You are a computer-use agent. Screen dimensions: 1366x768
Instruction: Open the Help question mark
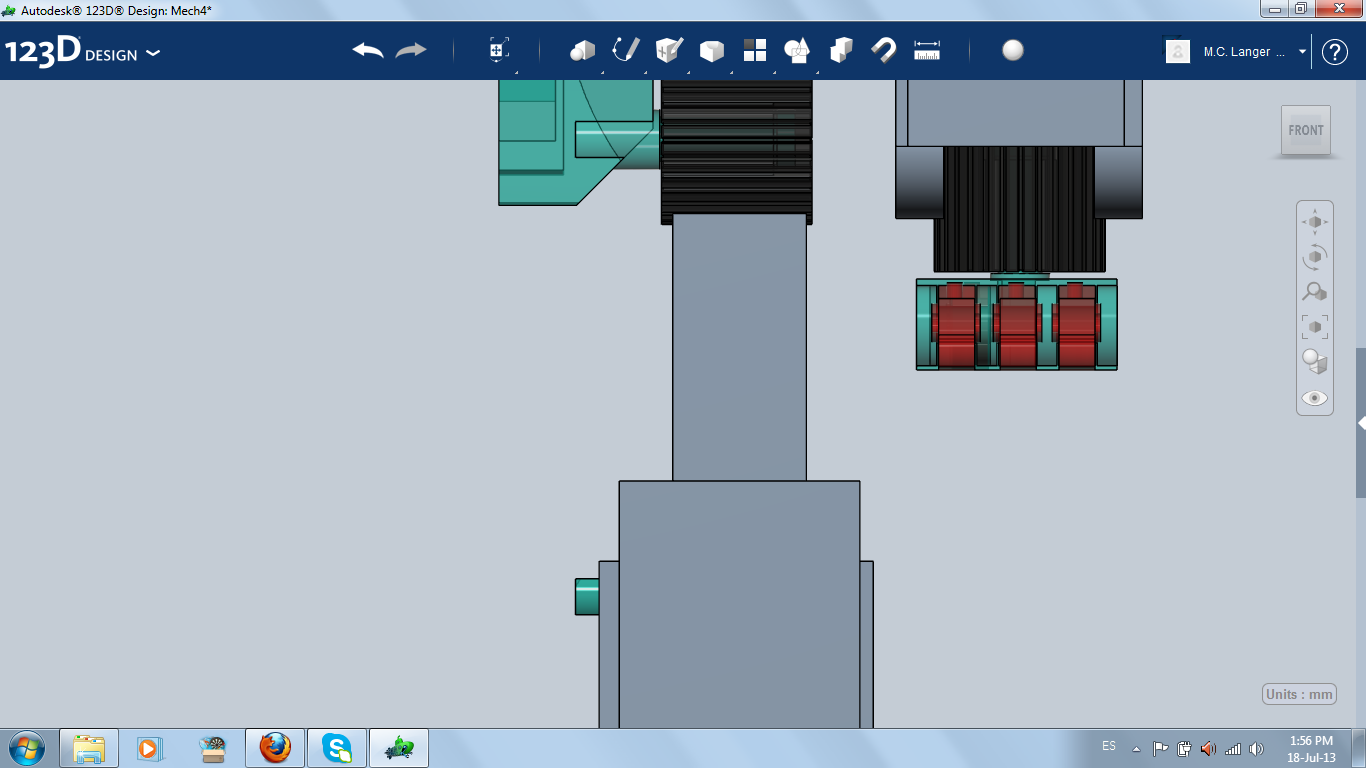(1335, 52)
